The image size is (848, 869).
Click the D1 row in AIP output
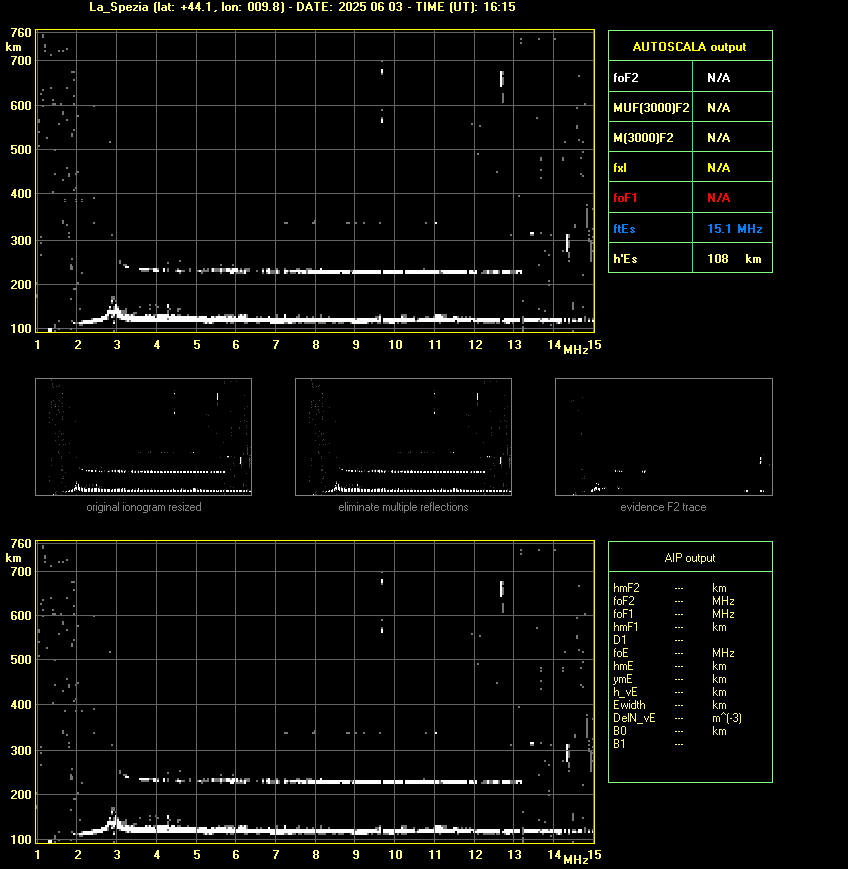click(x=648, y=640)
